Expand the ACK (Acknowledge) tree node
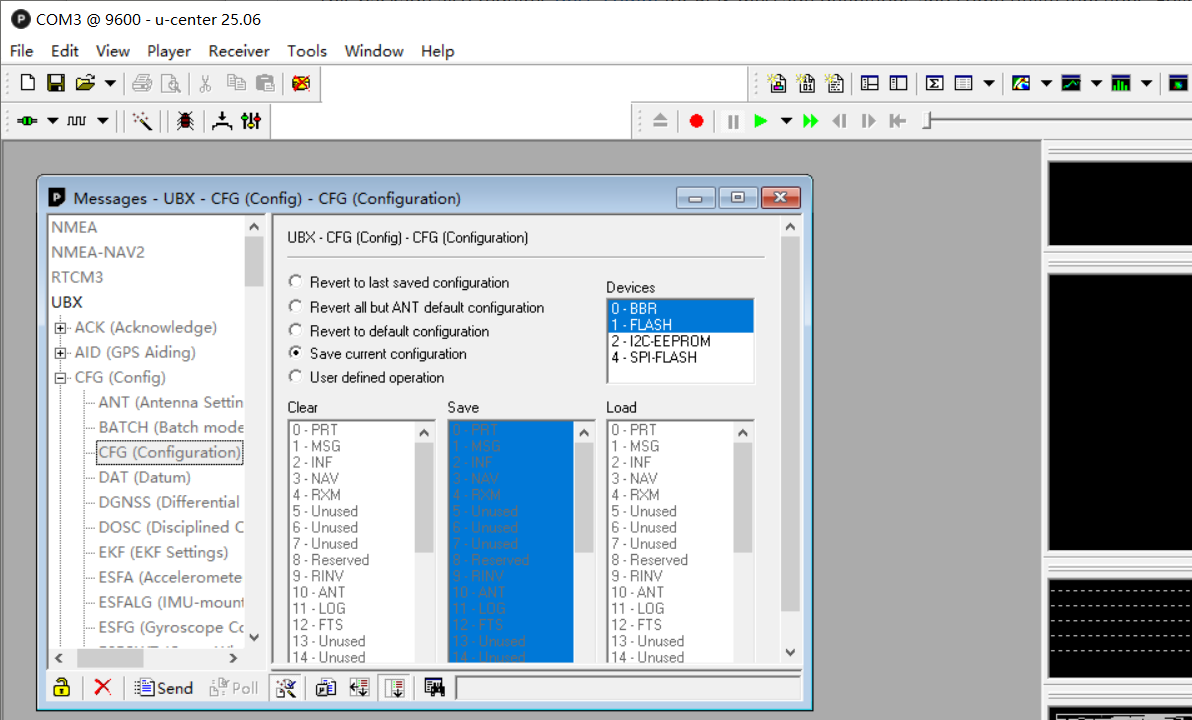Screen dimensions: 1192x720 (60, 328)
